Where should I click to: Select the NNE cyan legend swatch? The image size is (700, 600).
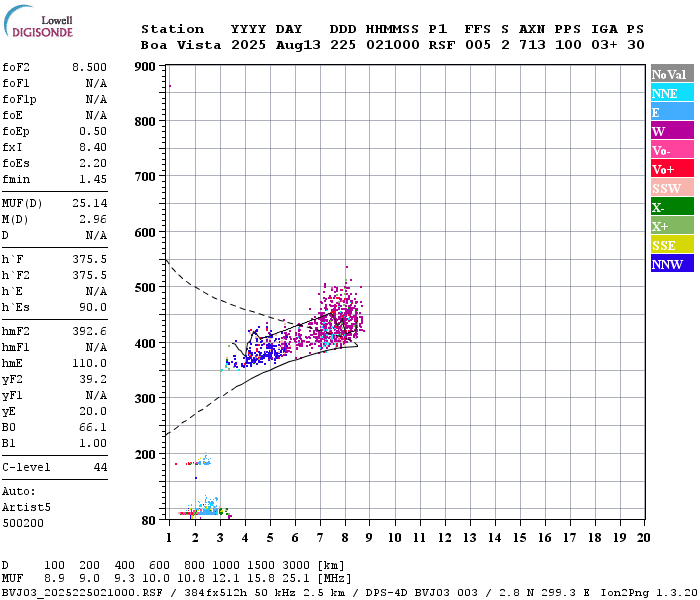672,93
